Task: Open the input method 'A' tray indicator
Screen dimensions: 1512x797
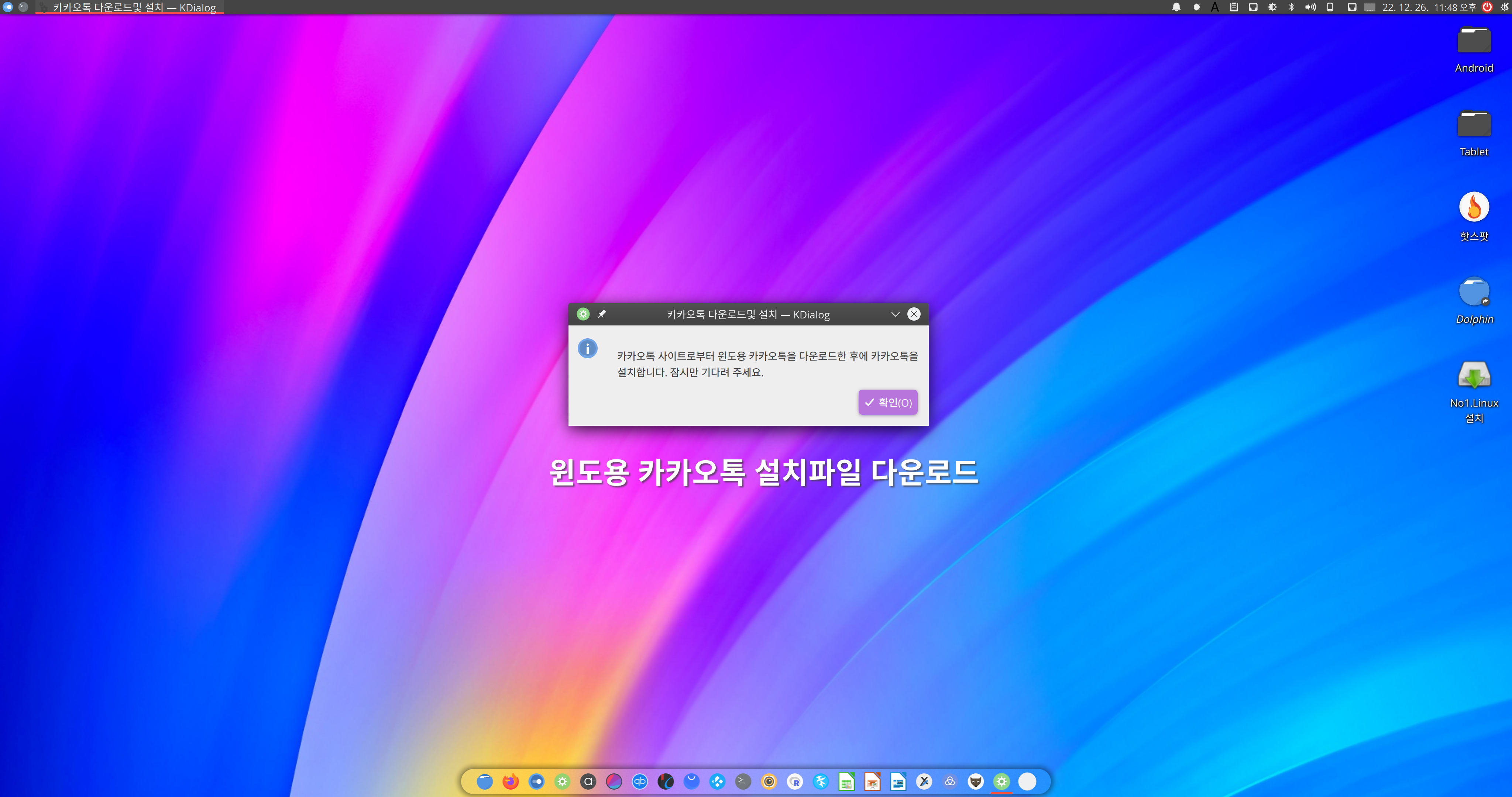Action: tap(1215, 7)
